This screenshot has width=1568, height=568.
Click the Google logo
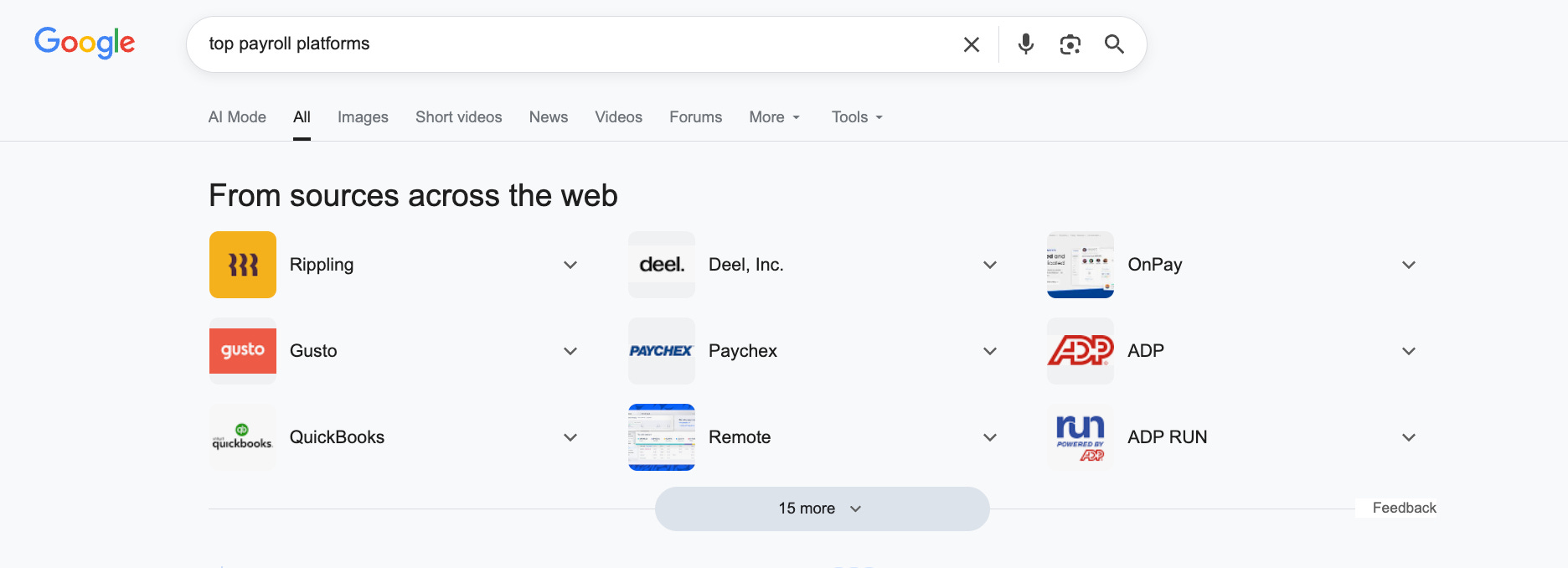click(x=85, y=43)
